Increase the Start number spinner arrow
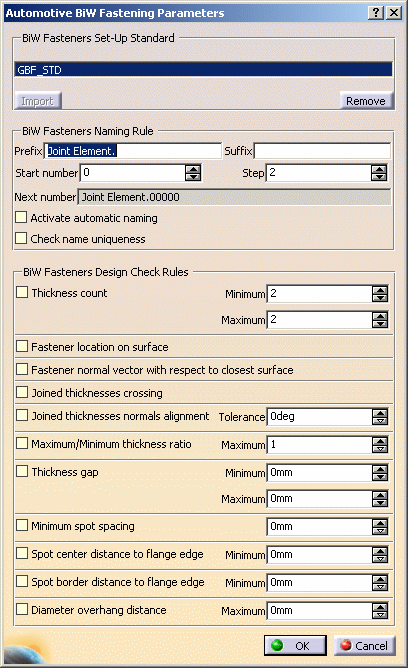This screenshot has height=668, width=408. point(193,169)
